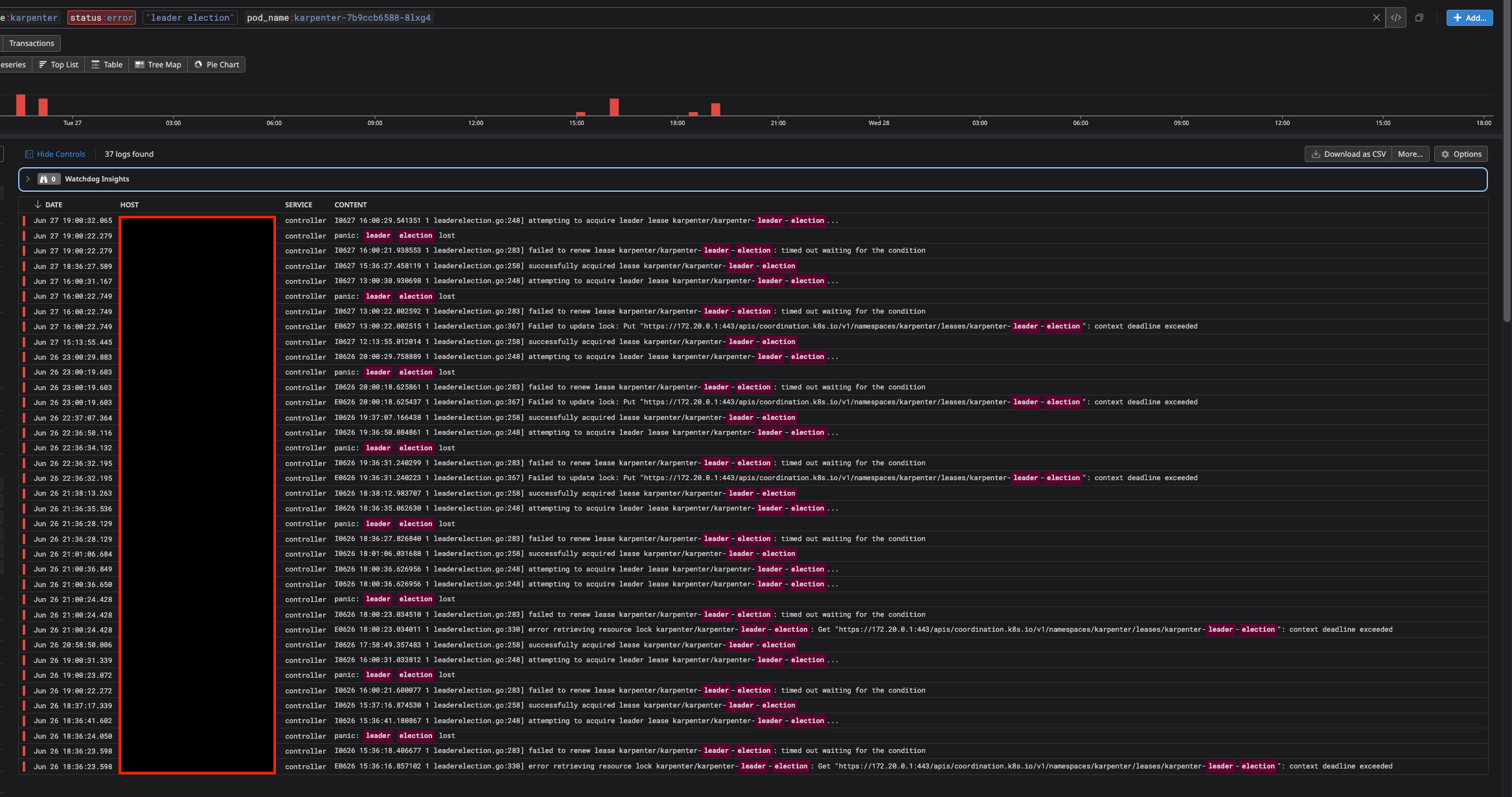
Task: Expand the Watchdog Insights panel
Action: coord(28,179)
